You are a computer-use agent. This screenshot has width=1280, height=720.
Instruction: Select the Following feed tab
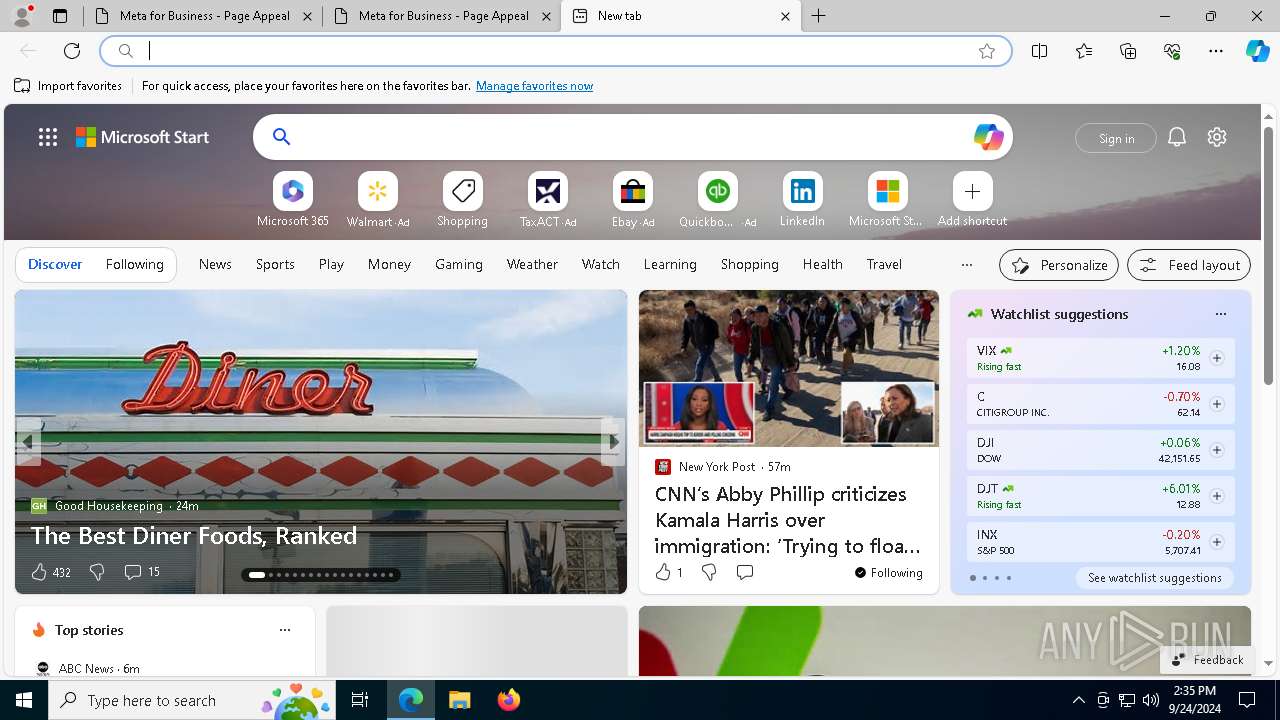click(134, 264)
